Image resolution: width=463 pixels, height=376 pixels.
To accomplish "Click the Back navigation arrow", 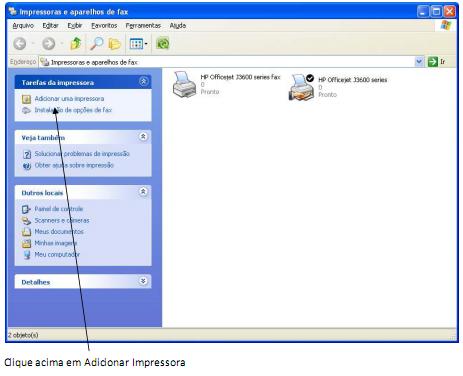I will pos(20,44).
